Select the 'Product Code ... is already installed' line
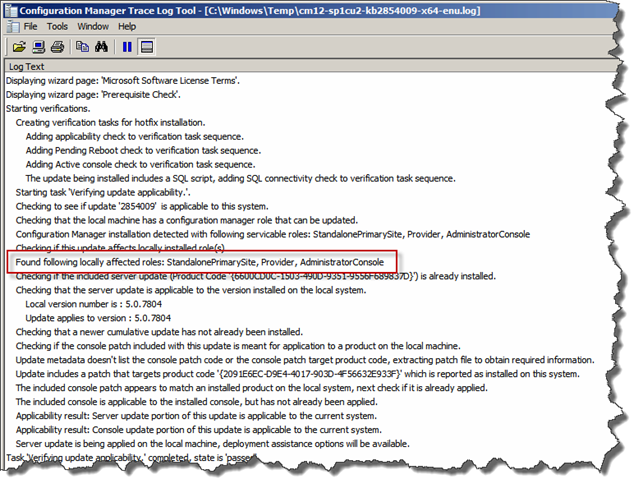This screenshot has height=493, width=643. 255,276
